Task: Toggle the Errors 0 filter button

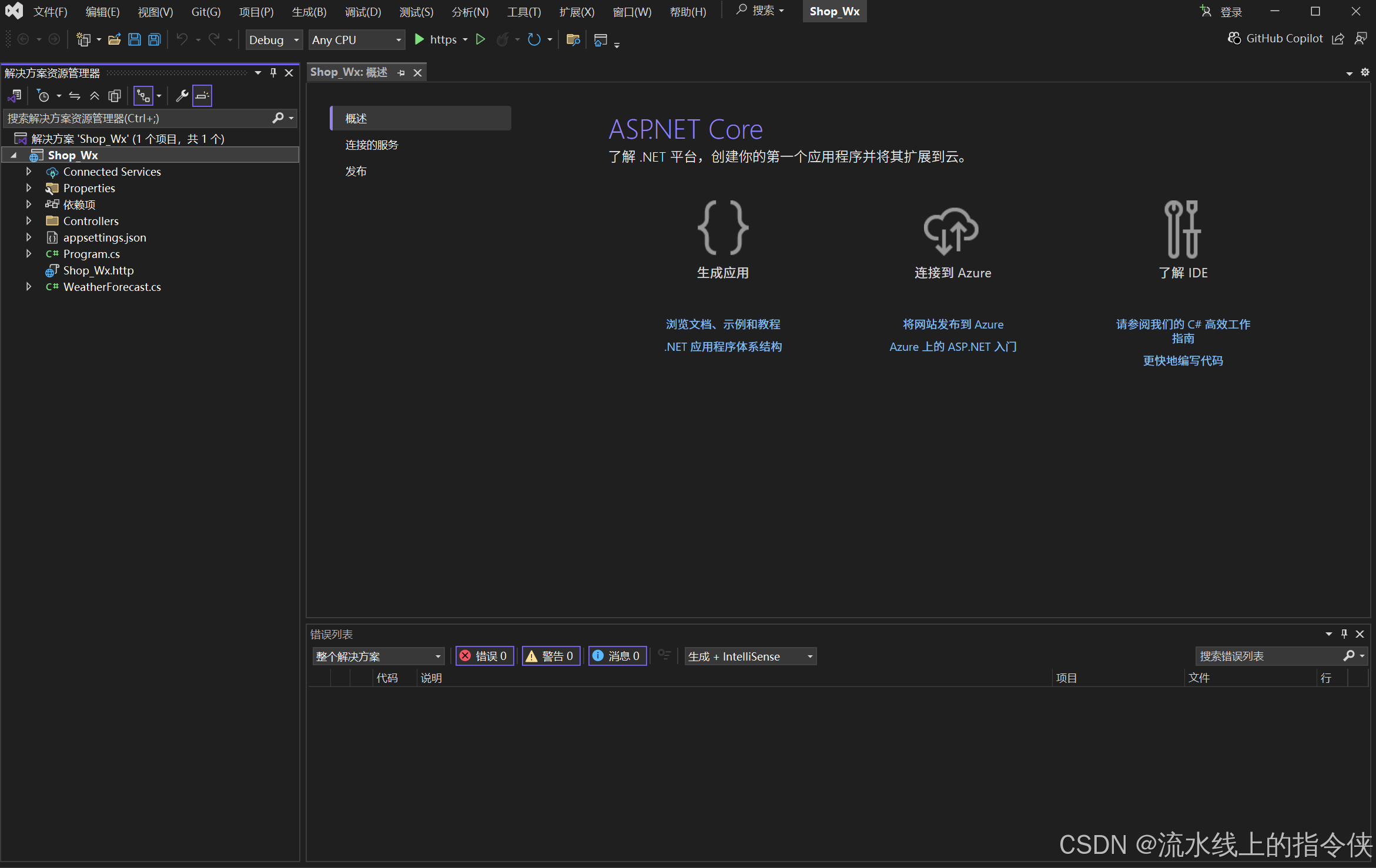Action: tap(484, 656)
